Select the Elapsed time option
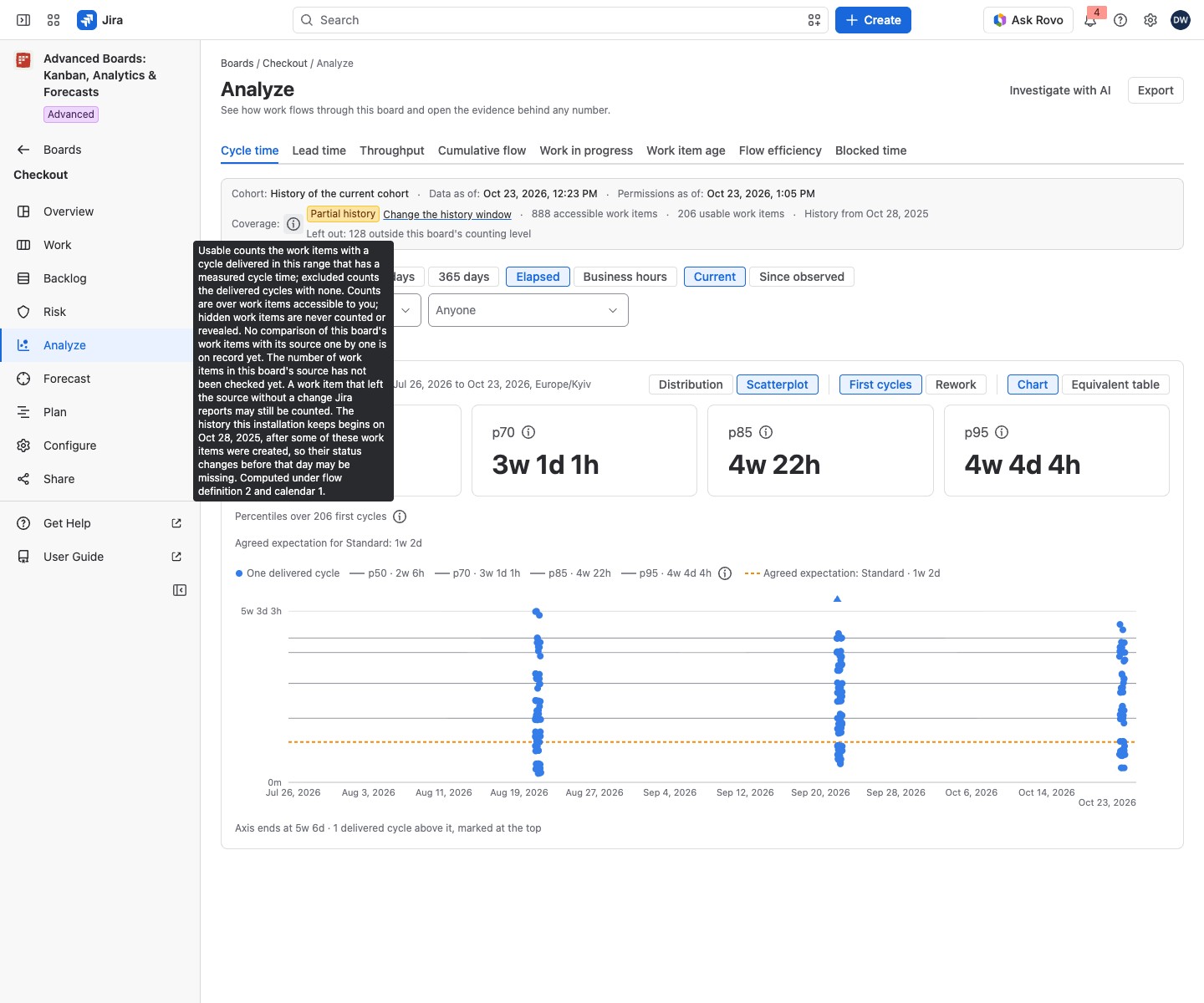 pyautogui.click(x=538, y=277)
